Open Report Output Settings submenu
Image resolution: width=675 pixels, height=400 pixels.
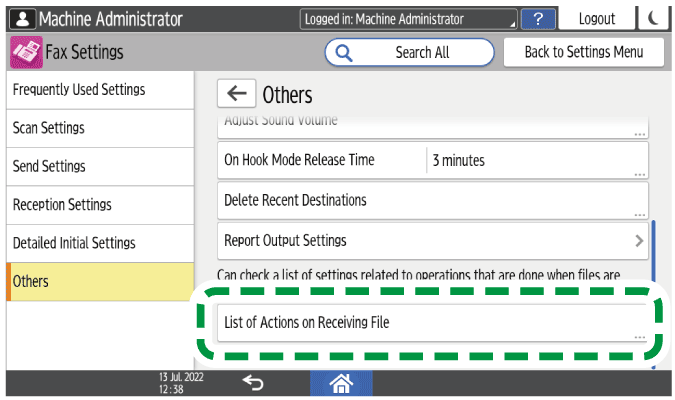pos(433,240)
